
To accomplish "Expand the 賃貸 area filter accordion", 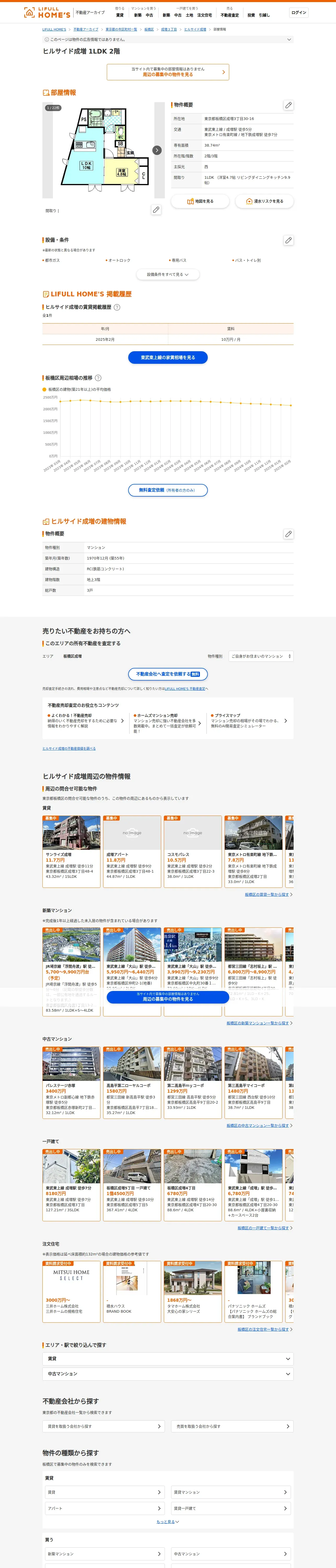I will (x=168, y=1359).
